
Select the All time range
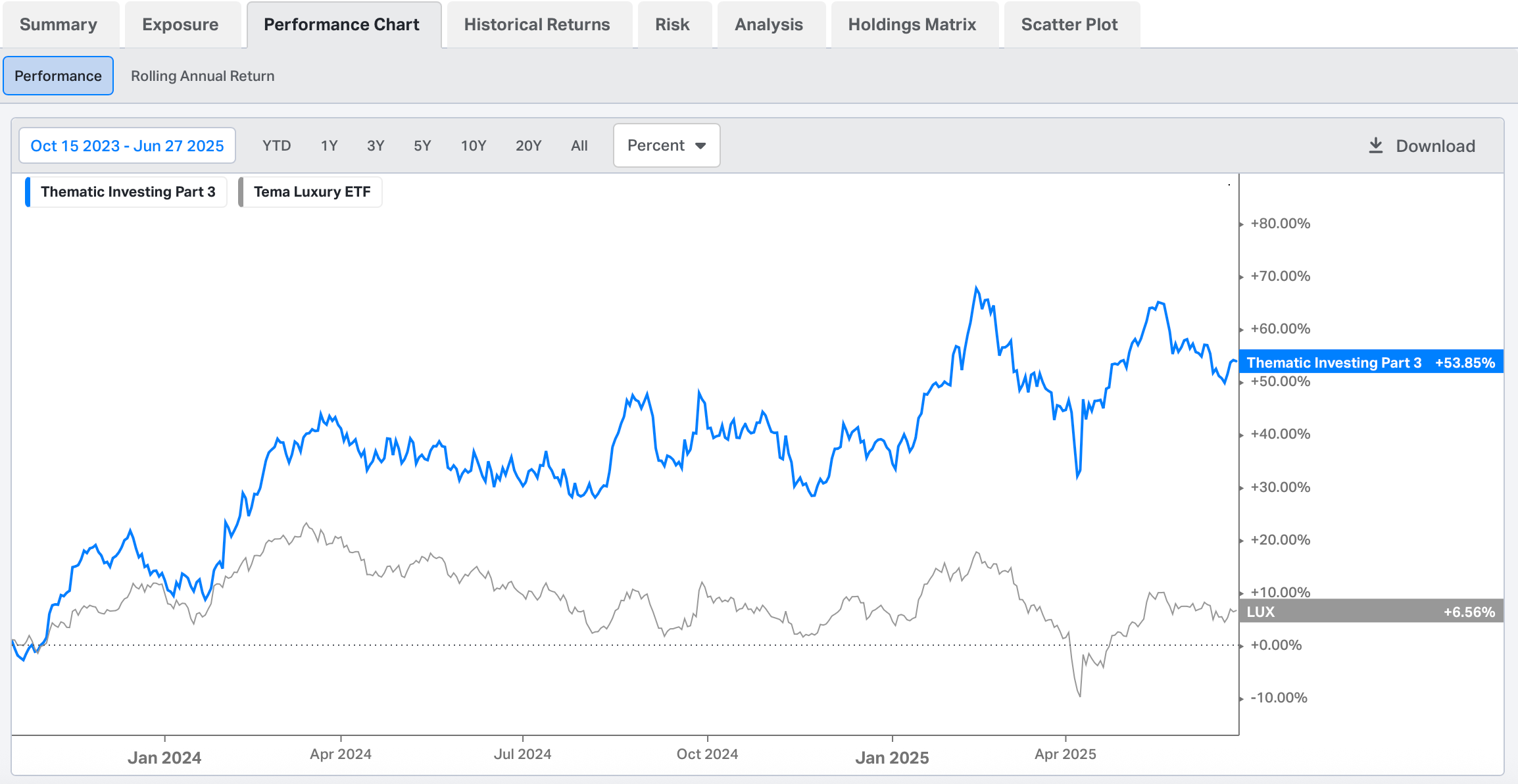click(579, 145)
